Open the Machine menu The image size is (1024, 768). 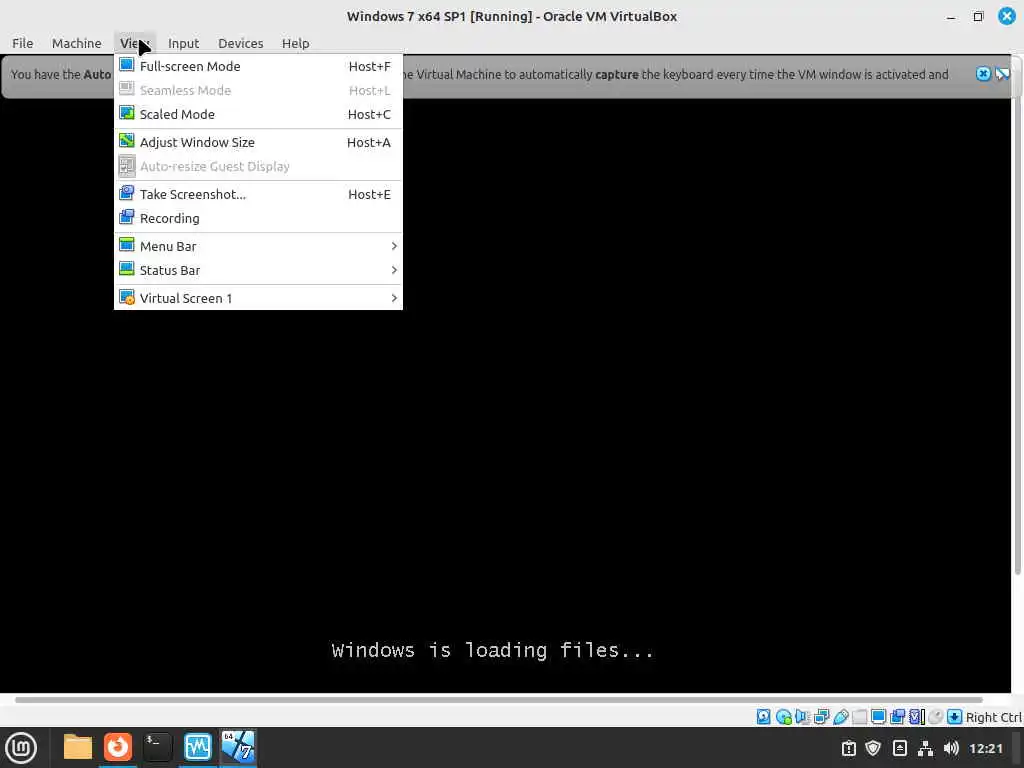pyautogui.click(x=76, y=43)
